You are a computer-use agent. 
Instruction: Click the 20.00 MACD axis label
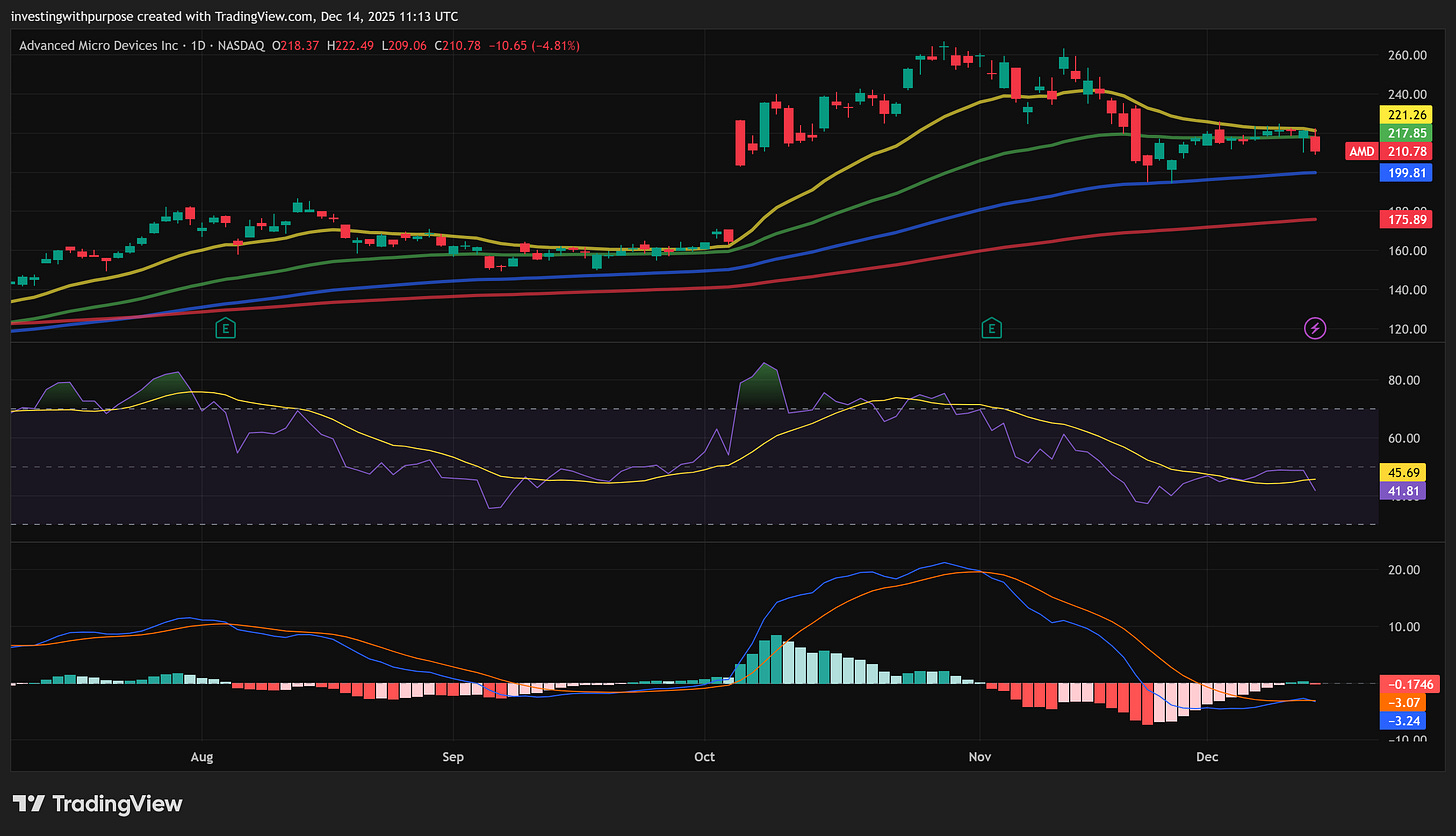point(1405,570)
